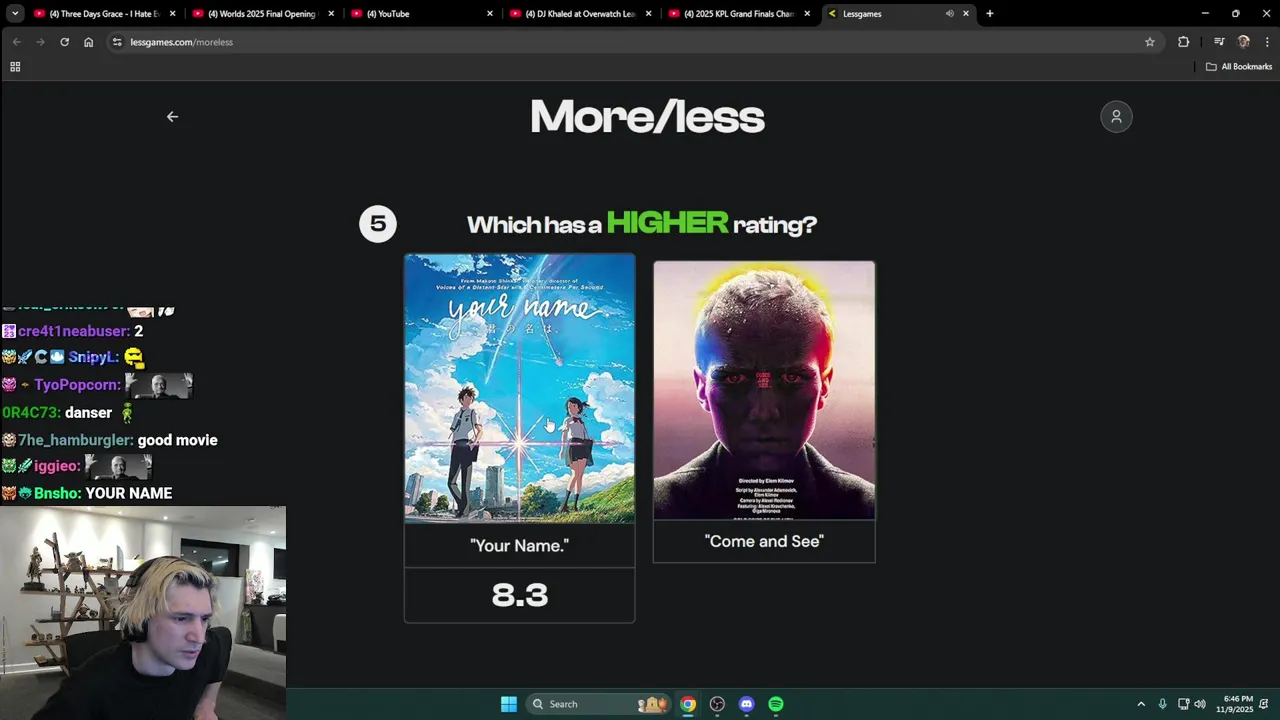The height and width of the screenshot is (720, 1280).
Task: Open Spotify from the taskbar
Action: point(776,704)
